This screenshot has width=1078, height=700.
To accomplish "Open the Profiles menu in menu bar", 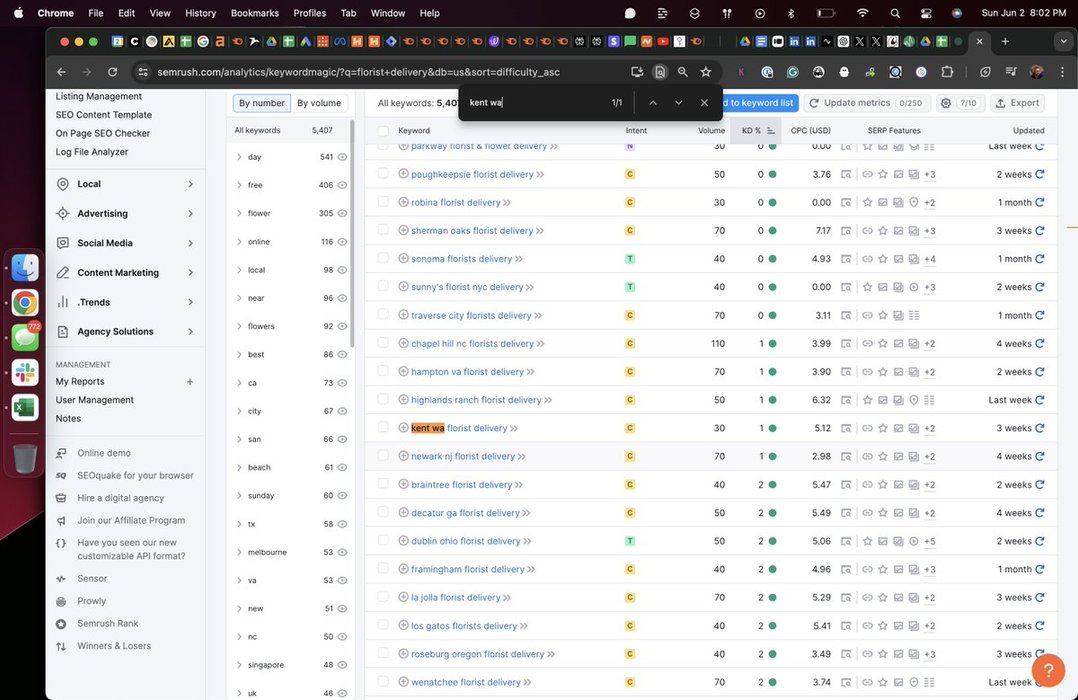I will 309,13.
